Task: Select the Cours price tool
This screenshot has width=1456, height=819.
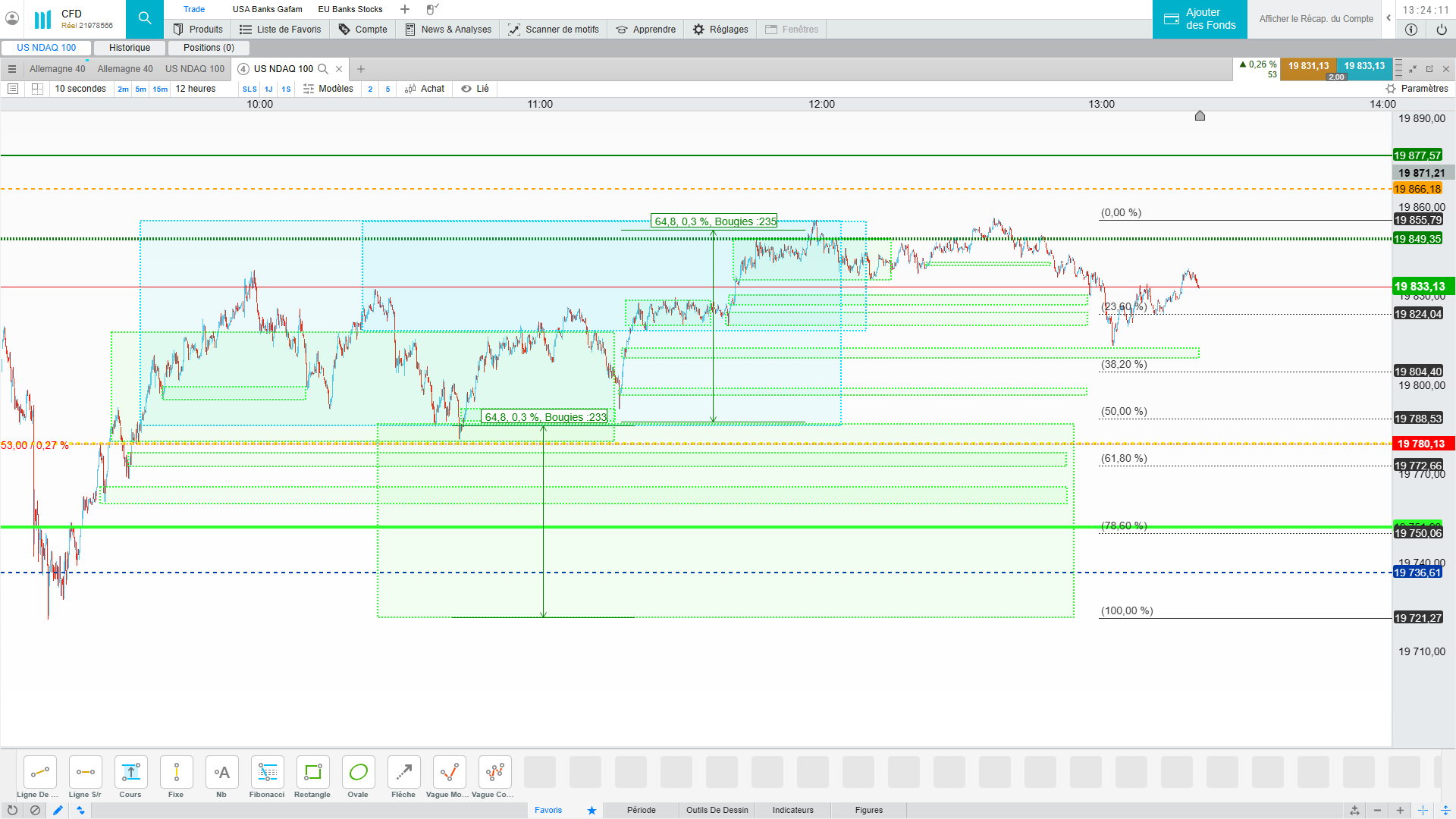Action: pyautogui.click(x=130, y=773)
